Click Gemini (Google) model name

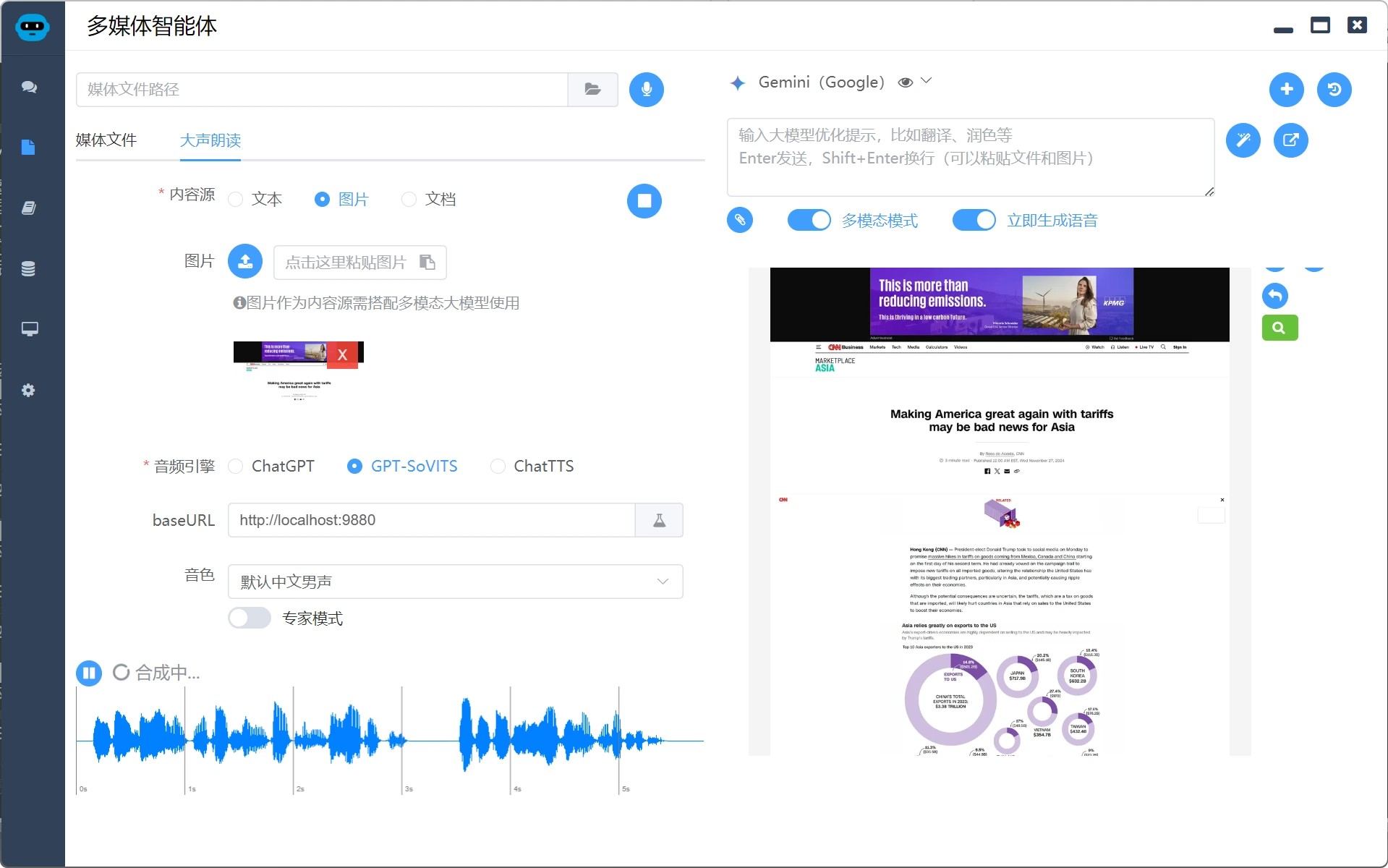pyautogui.click(x=821, y=82)
